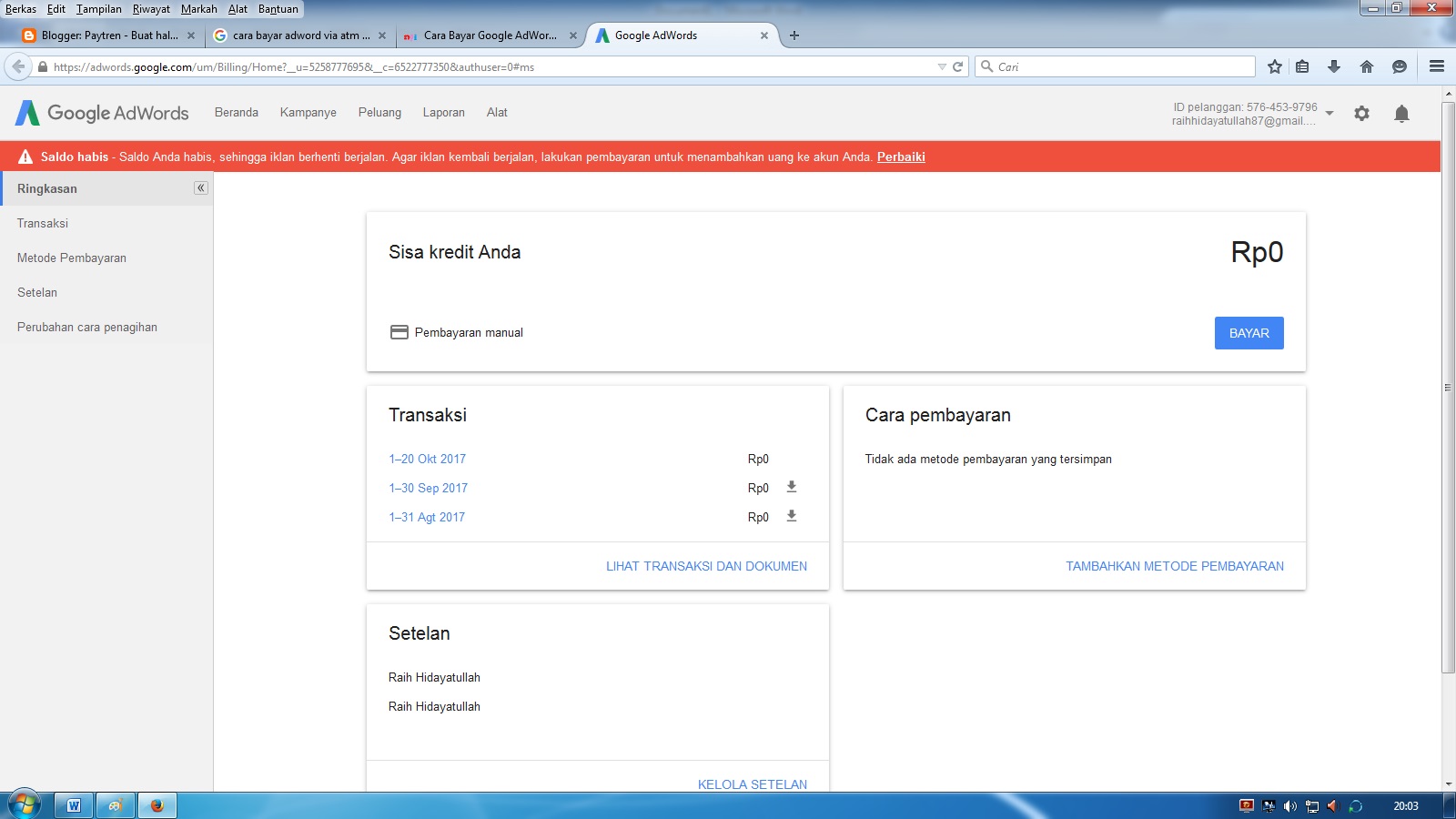The image size is (1456, 819).
Task: Expand the customer account dropdown arrow
Action: tap(1330, 114)
